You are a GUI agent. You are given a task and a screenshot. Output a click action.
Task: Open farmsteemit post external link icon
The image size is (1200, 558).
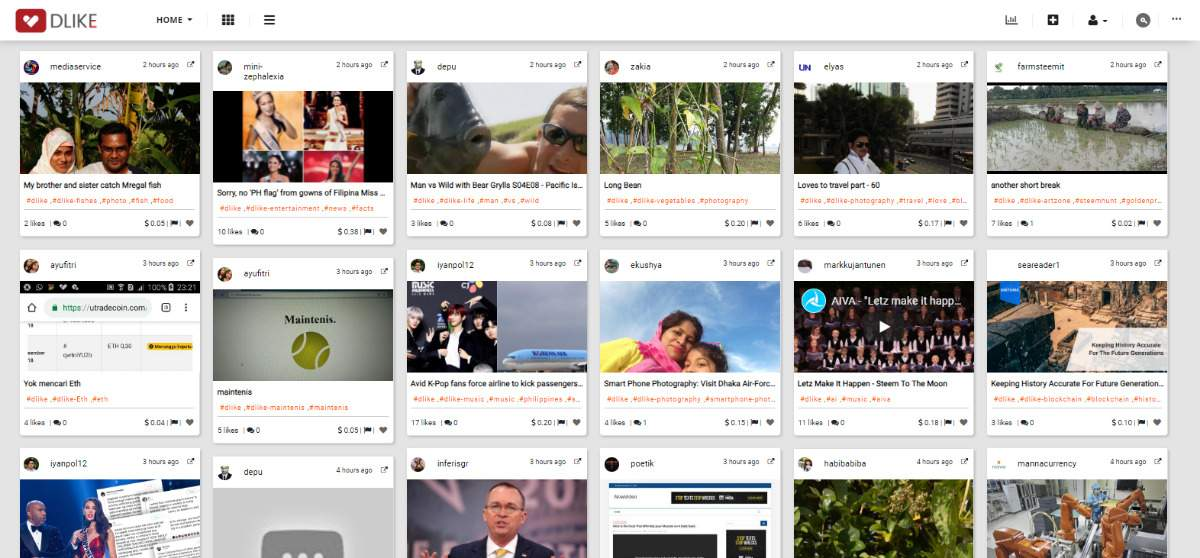[1158, 65]
